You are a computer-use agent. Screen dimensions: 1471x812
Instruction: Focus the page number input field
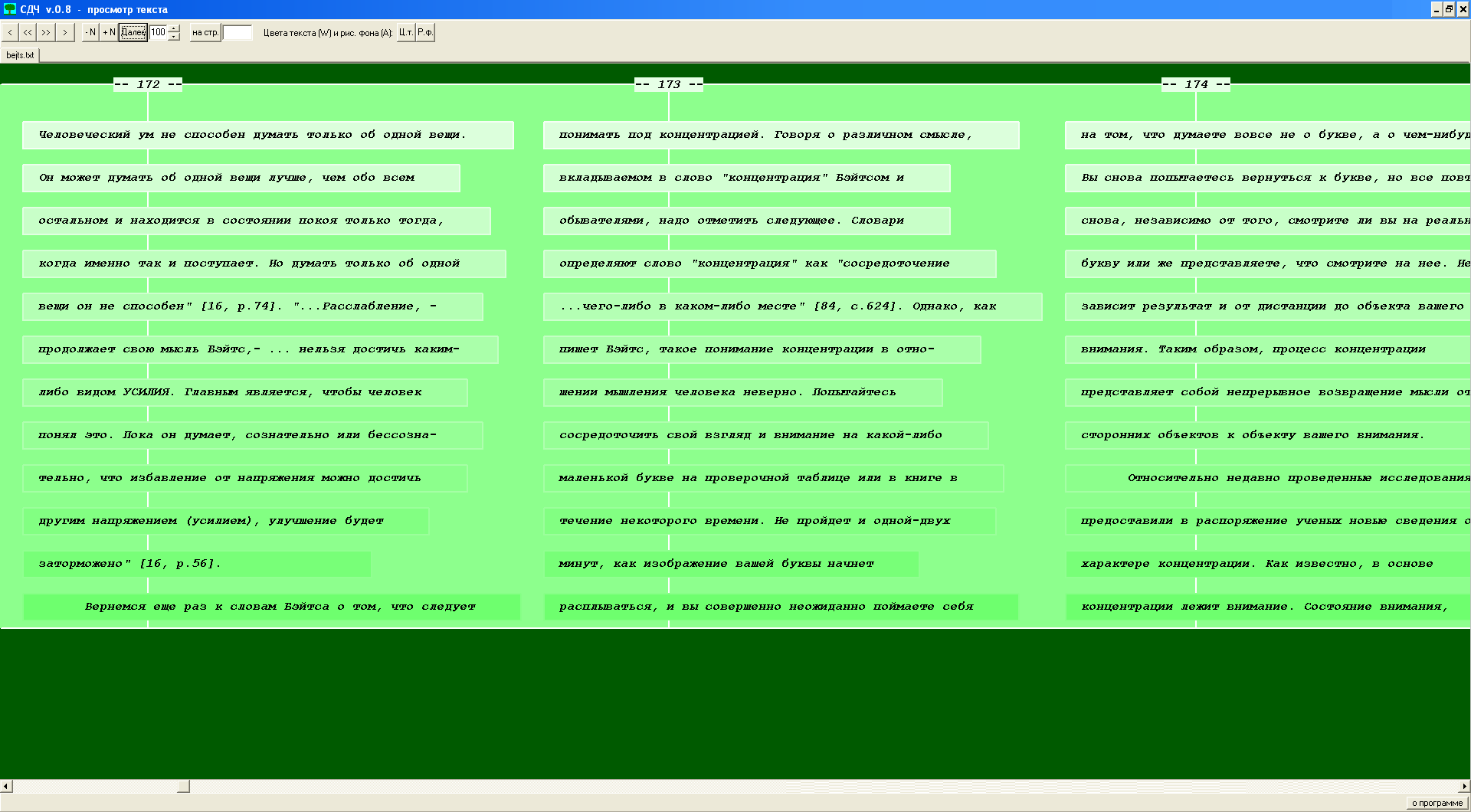(237, 32)
